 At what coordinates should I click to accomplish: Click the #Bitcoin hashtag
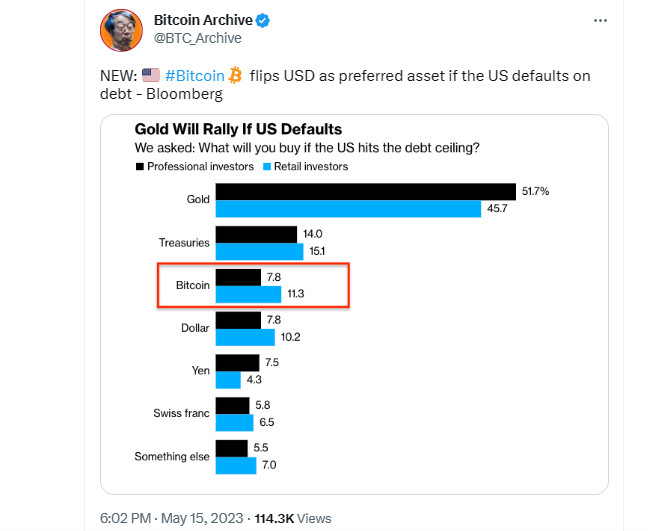tap(193, 75)
